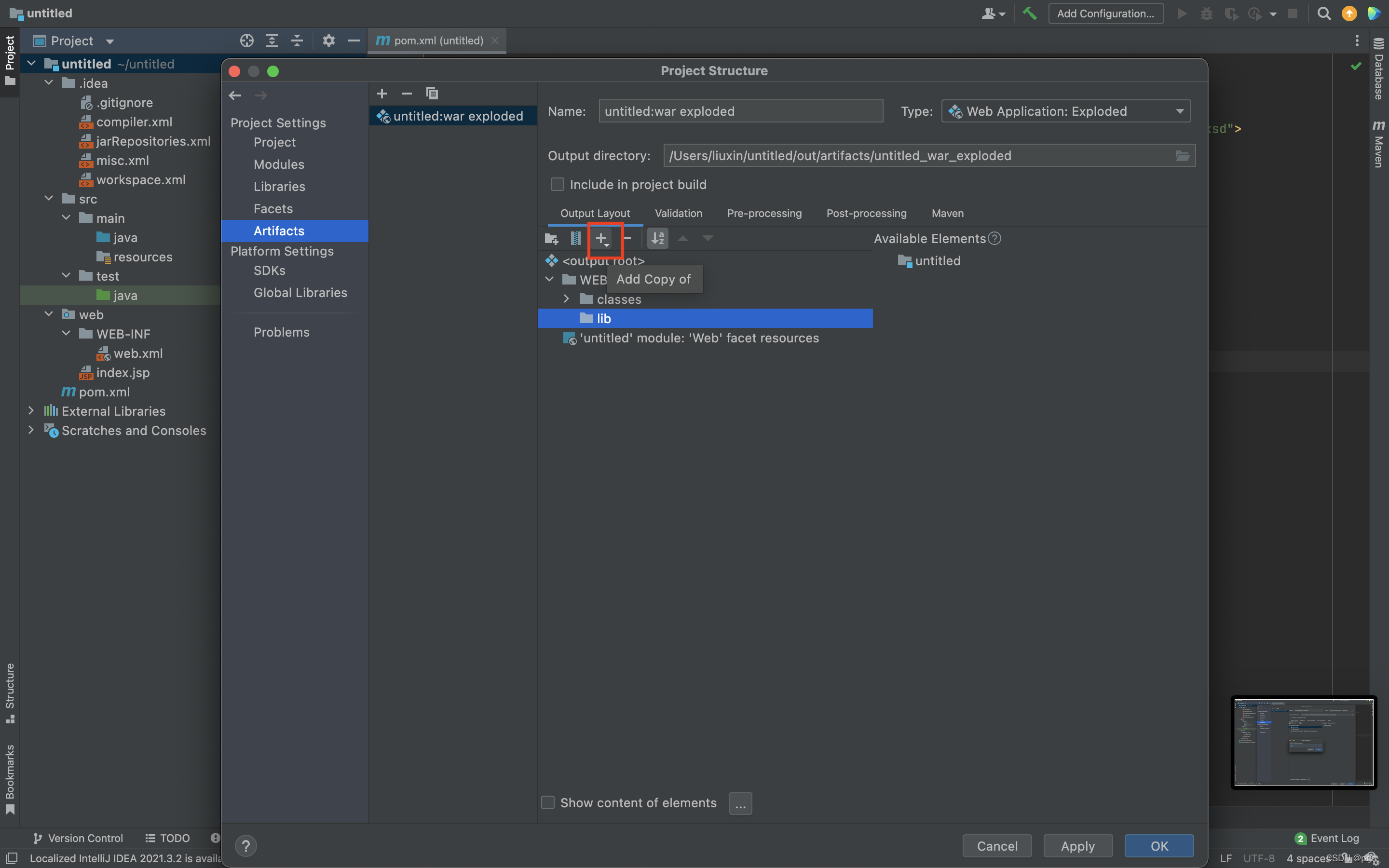Image resolution: width=1389 pixels, height=868 pixels.
Task: Click the add new artifact icon in left panel
Action: point(381,92)
